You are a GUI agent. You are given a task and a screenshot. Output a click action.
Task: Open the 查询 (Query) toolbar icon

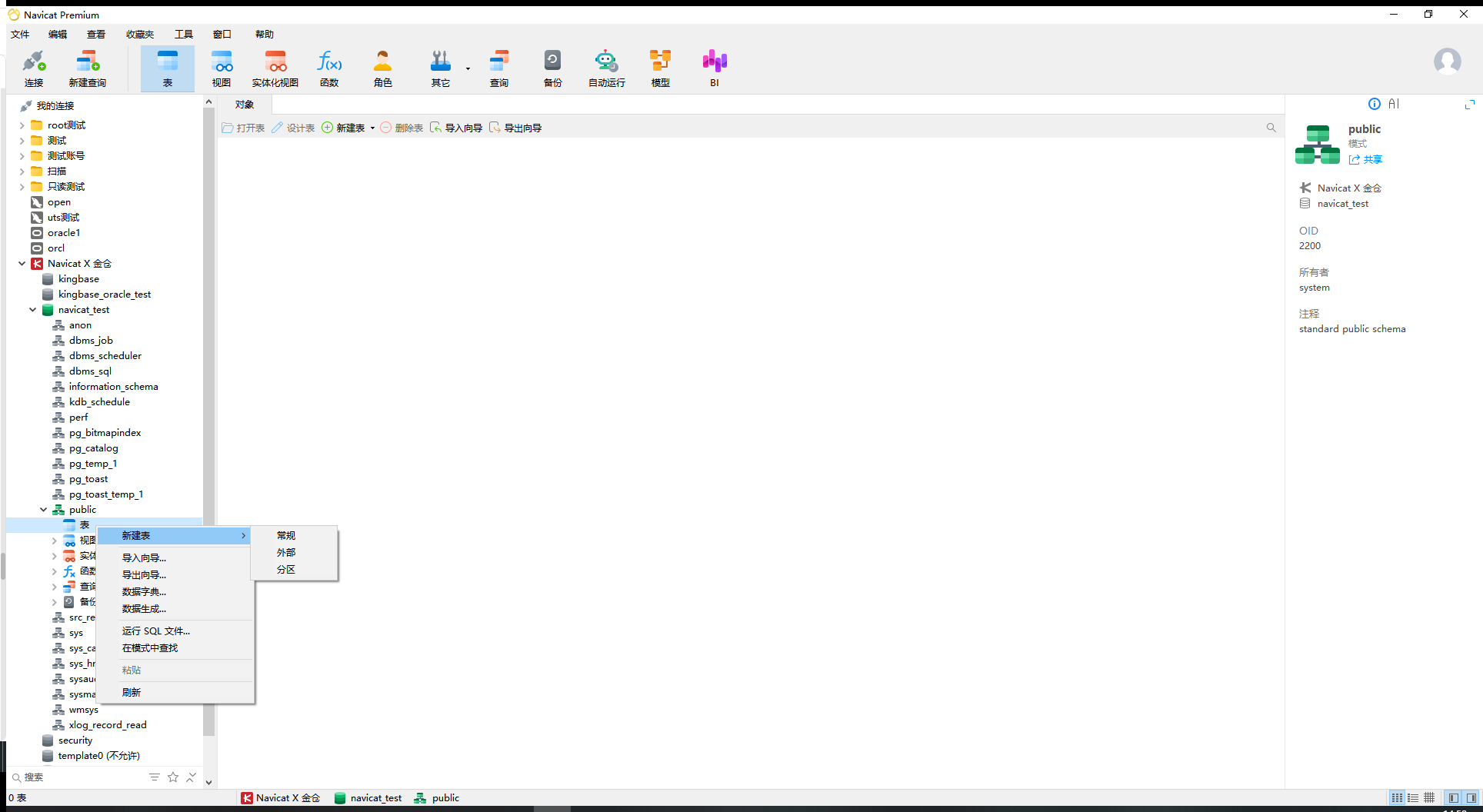[499, 68]
